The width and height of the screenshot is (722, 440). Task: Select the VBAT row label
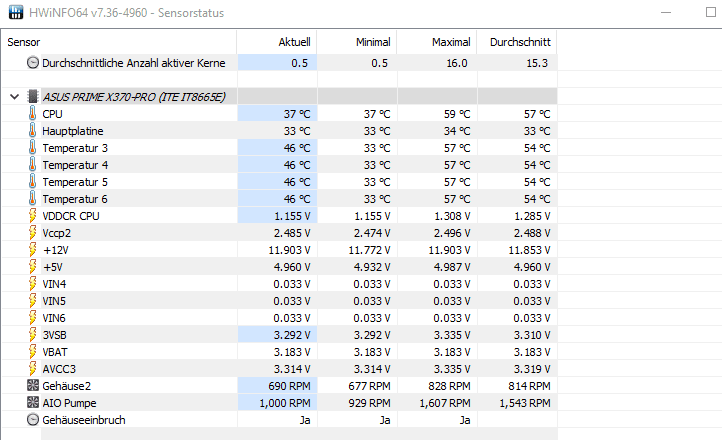pos(55,353)
